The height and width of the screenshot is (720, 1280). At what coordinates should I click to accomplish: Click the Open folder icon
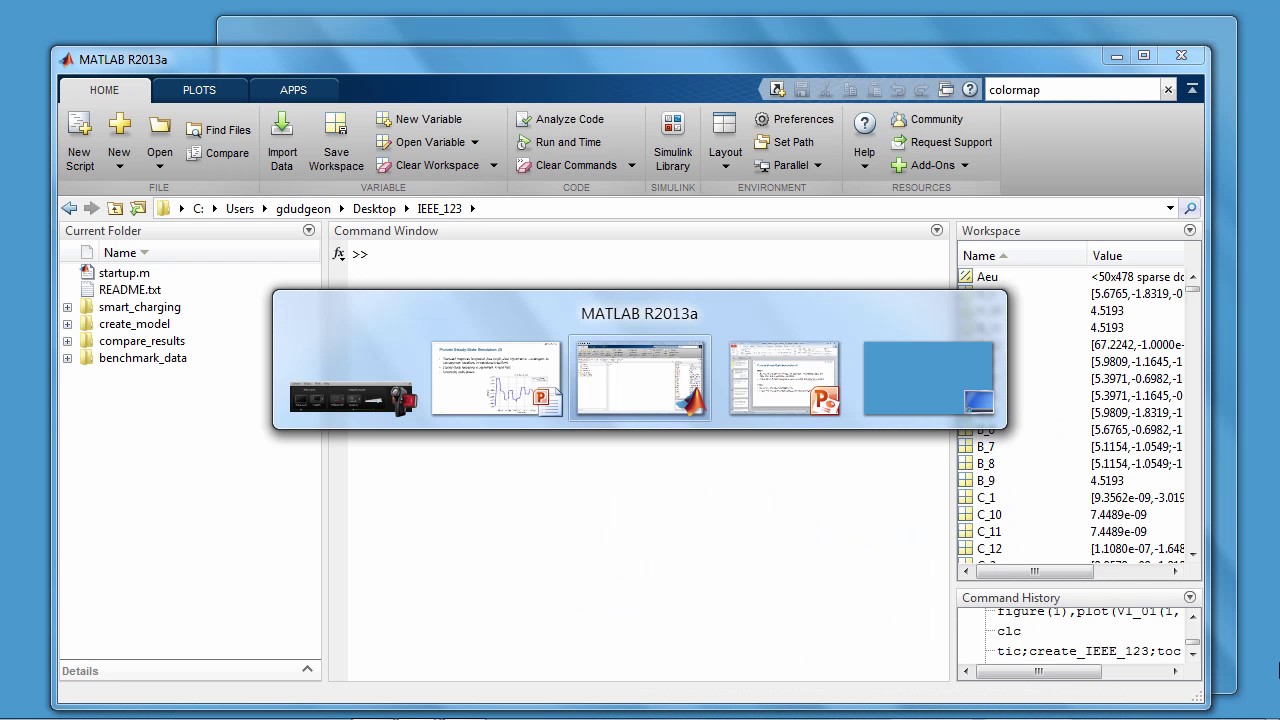pyautogui.click(x=160, y=125)
